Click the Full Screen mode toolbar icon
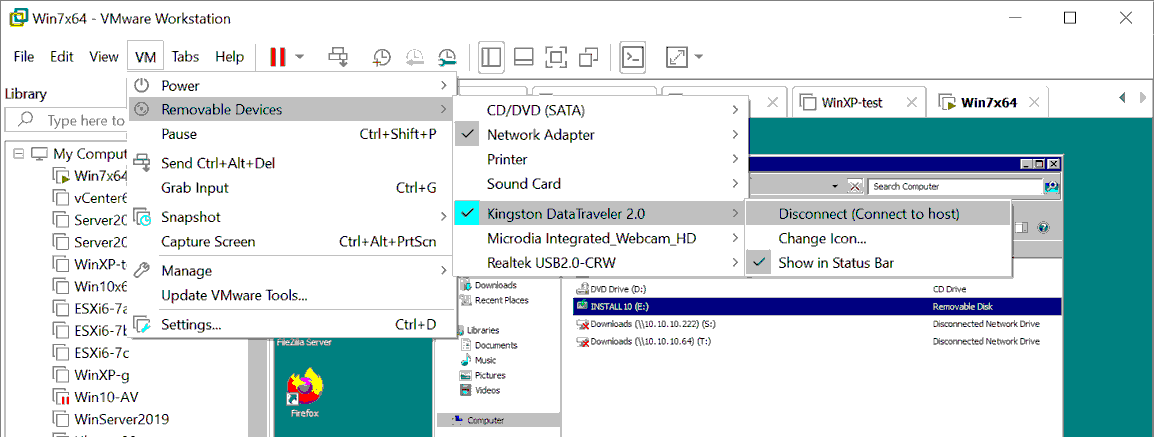The width and height of the screenshot is (1154, 437). (556, 57)
